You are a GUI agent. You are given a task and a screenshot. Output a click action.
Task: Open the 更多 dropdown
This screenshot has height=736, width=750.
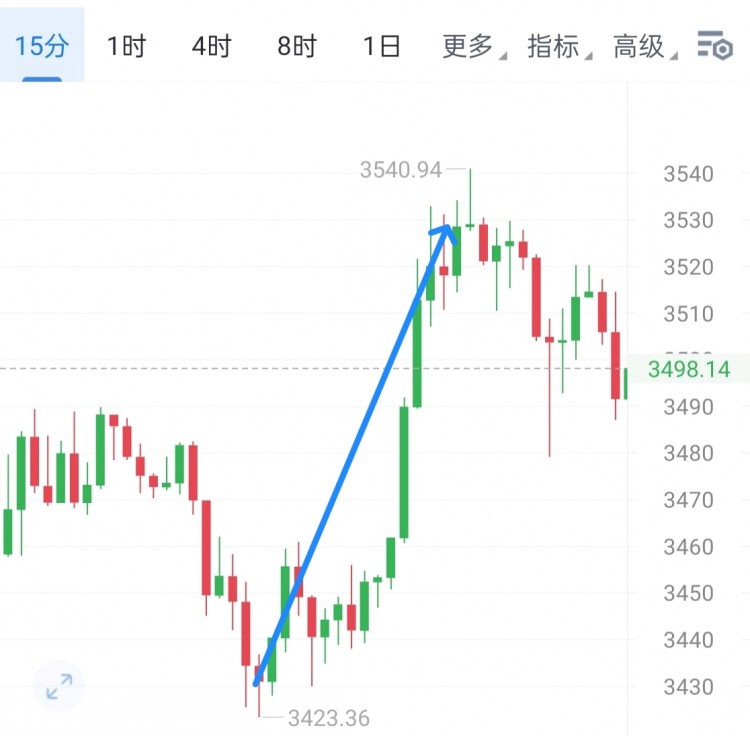(x=471, y=46)
